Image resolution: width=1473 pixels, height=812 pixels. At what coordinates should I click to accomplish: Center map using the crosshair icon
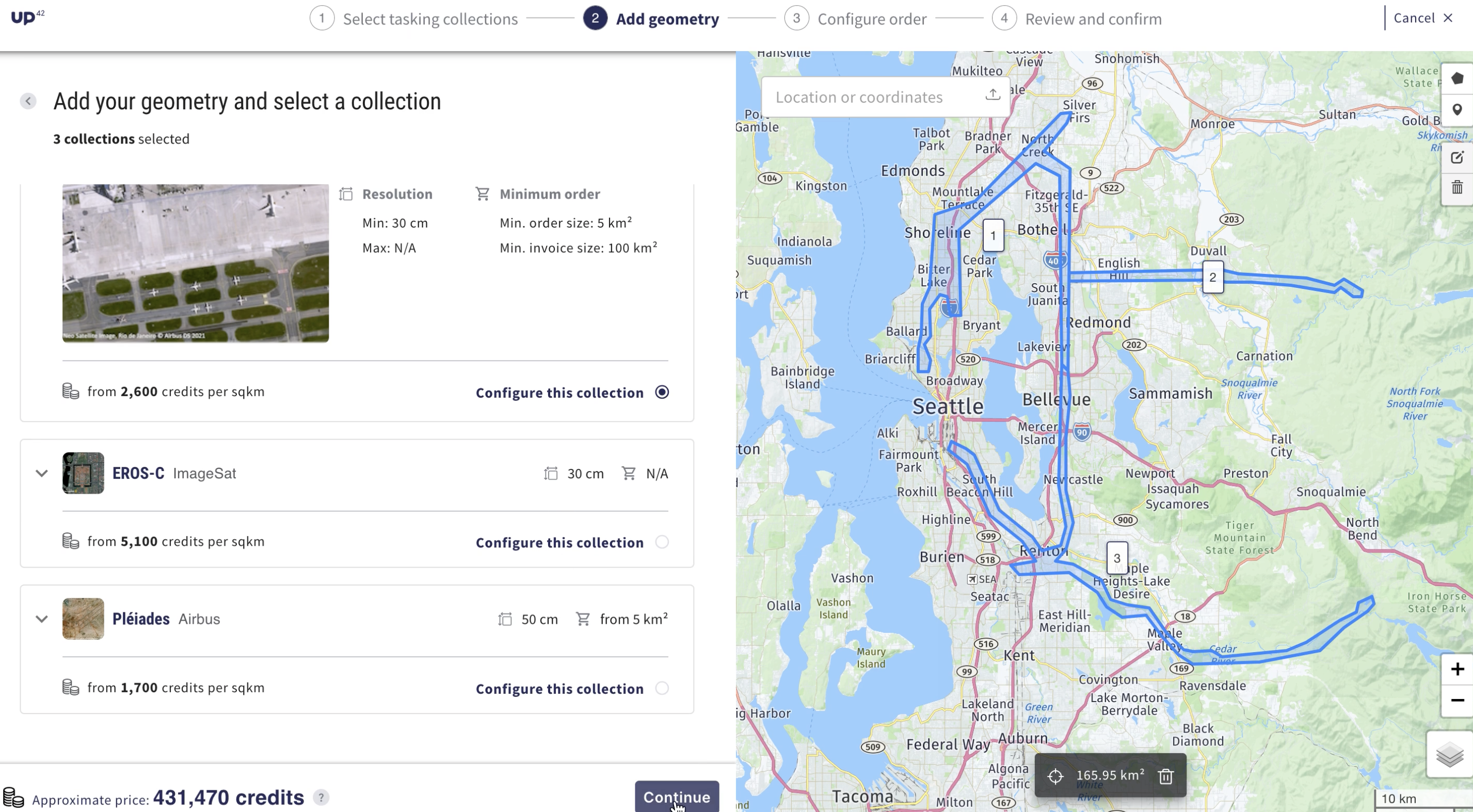tap(1055, 776)
